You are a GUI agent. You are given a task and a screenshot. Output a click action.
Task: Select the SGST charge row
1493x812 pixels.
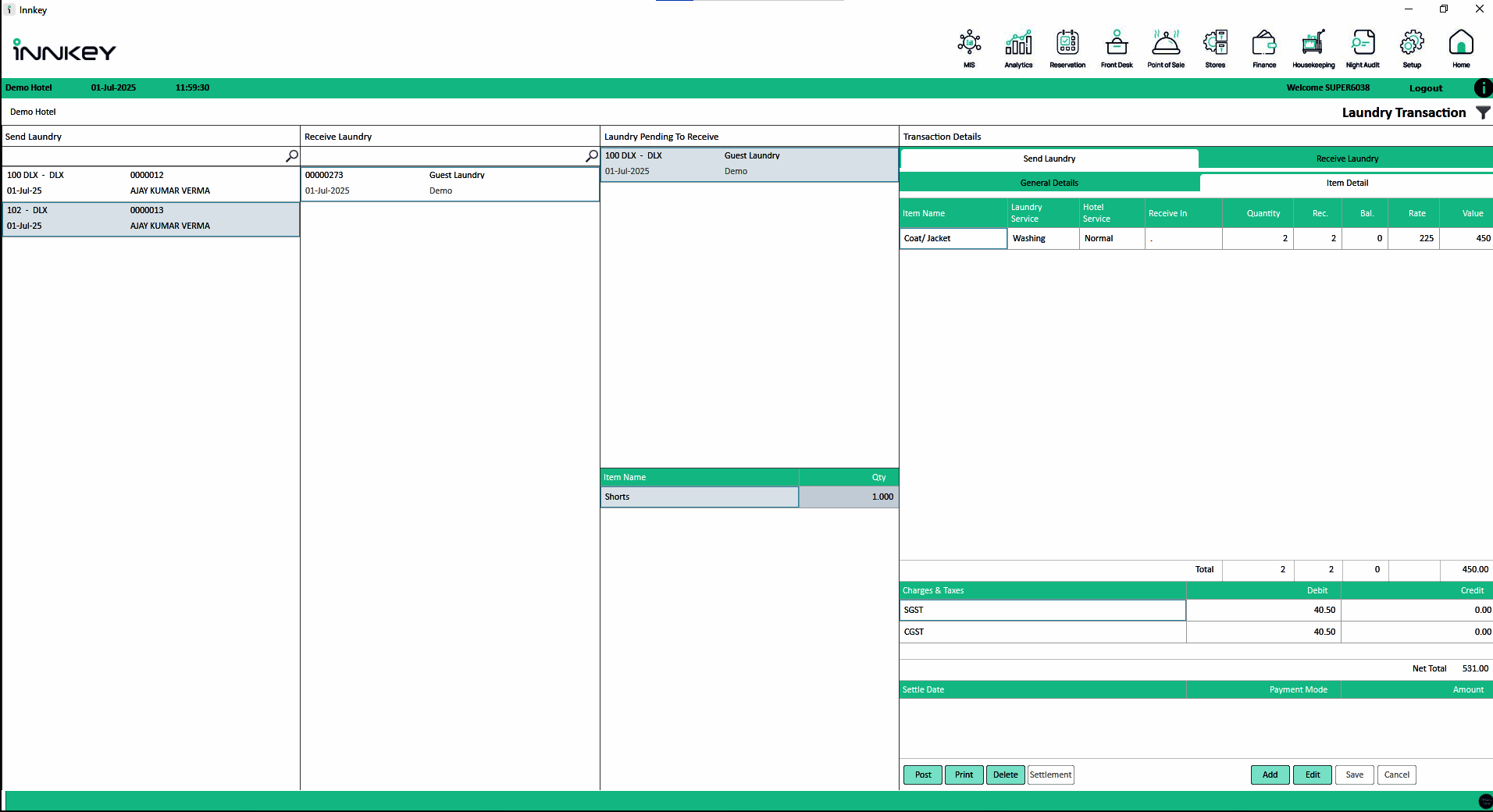tap(1196, 610)
